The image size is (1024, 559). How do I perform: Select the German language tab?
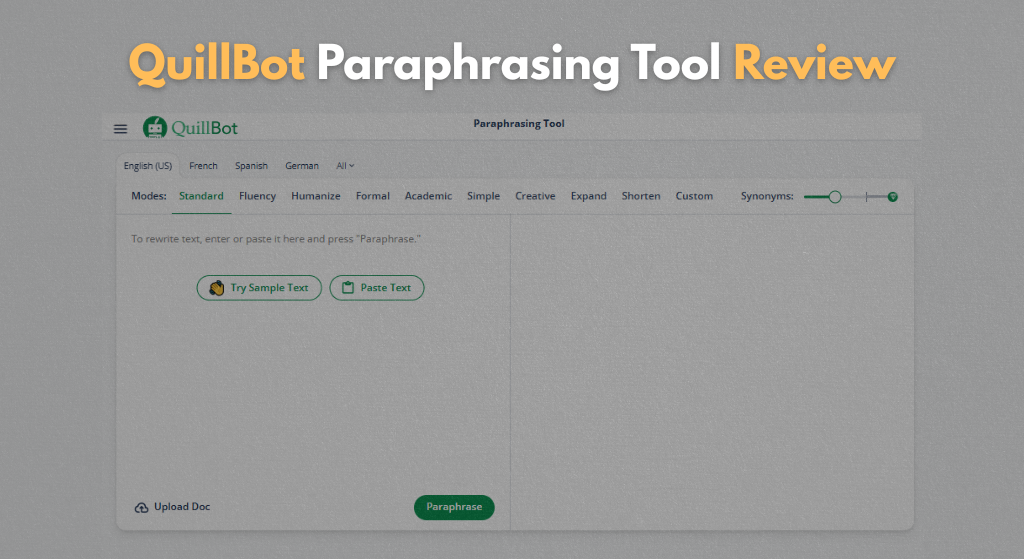302,166
